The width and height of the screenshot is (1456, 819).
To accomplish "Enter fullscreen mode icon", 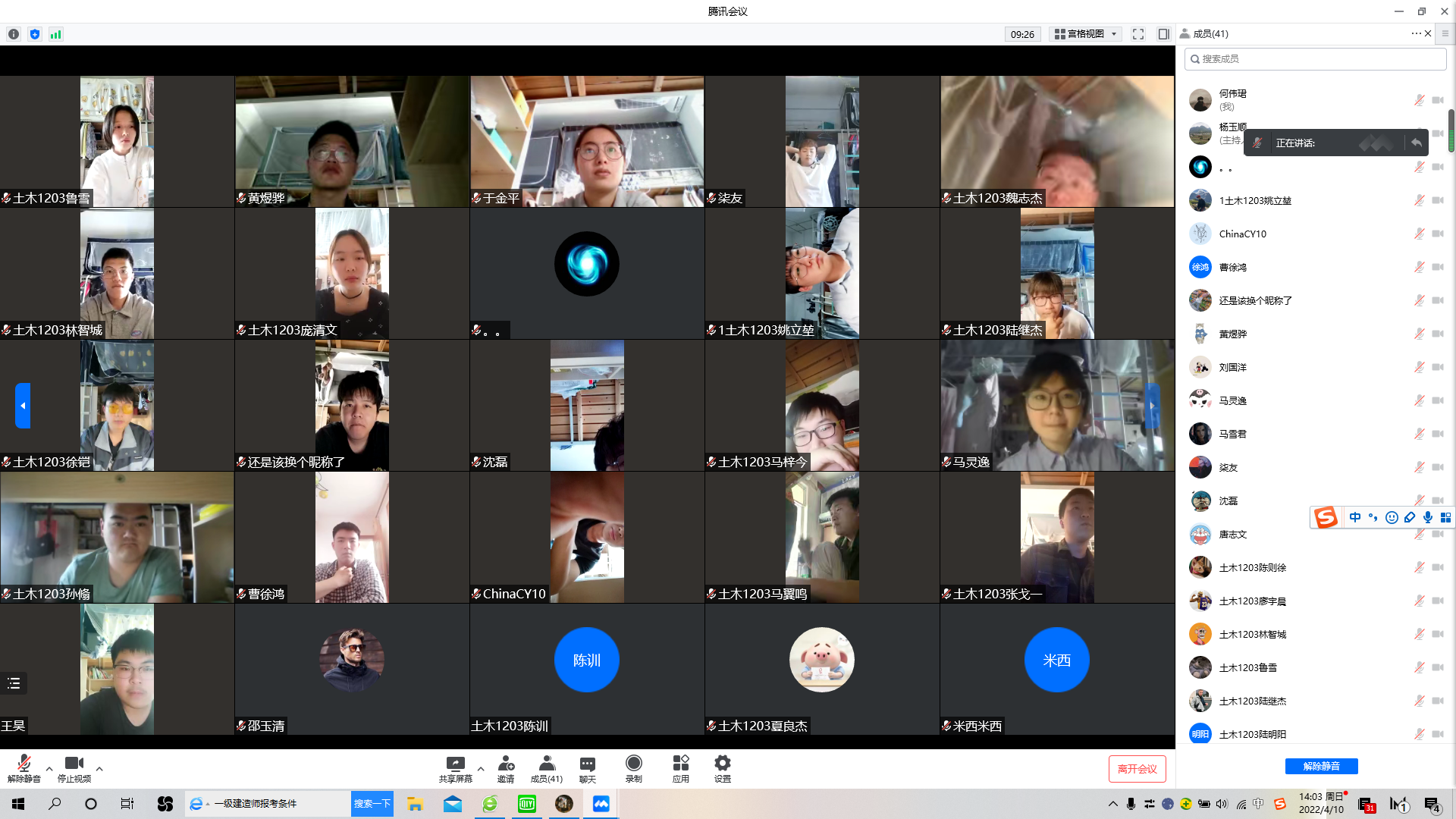I will 1137,34.
